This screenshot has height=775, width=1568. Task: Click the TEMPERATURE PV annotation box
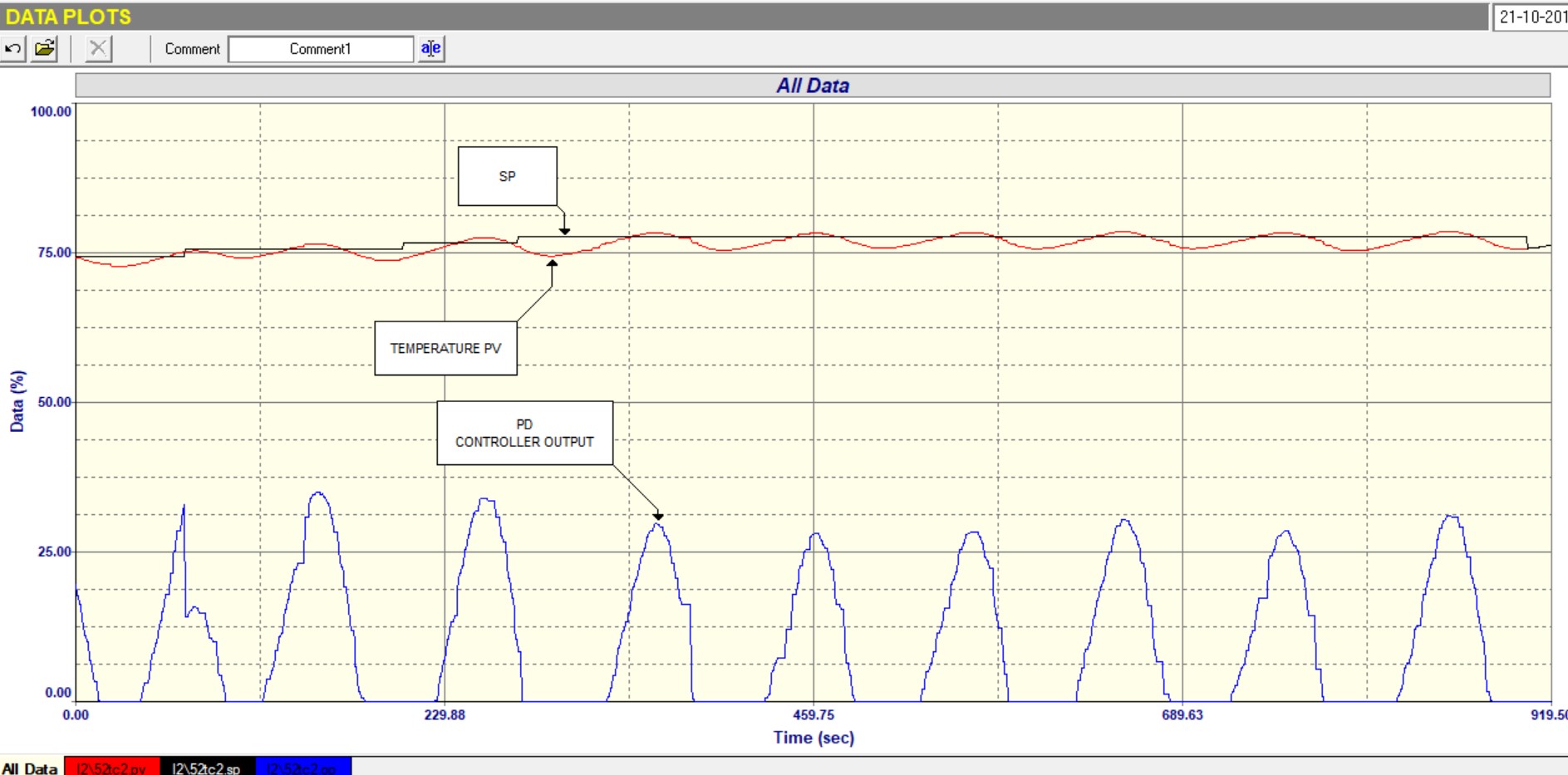pyautogui.click(x=445, y=348)
